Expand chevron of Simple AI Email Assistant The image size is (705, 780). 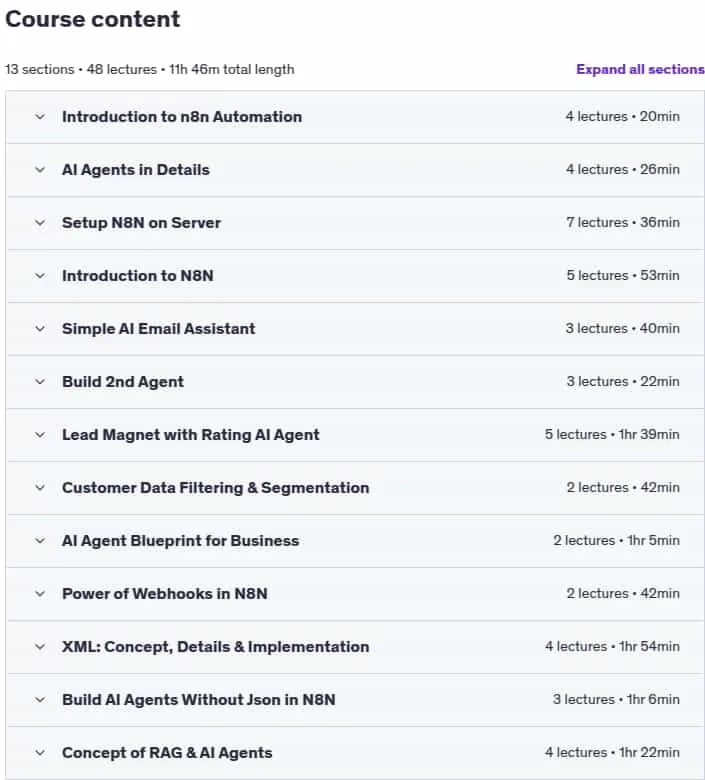40,329
